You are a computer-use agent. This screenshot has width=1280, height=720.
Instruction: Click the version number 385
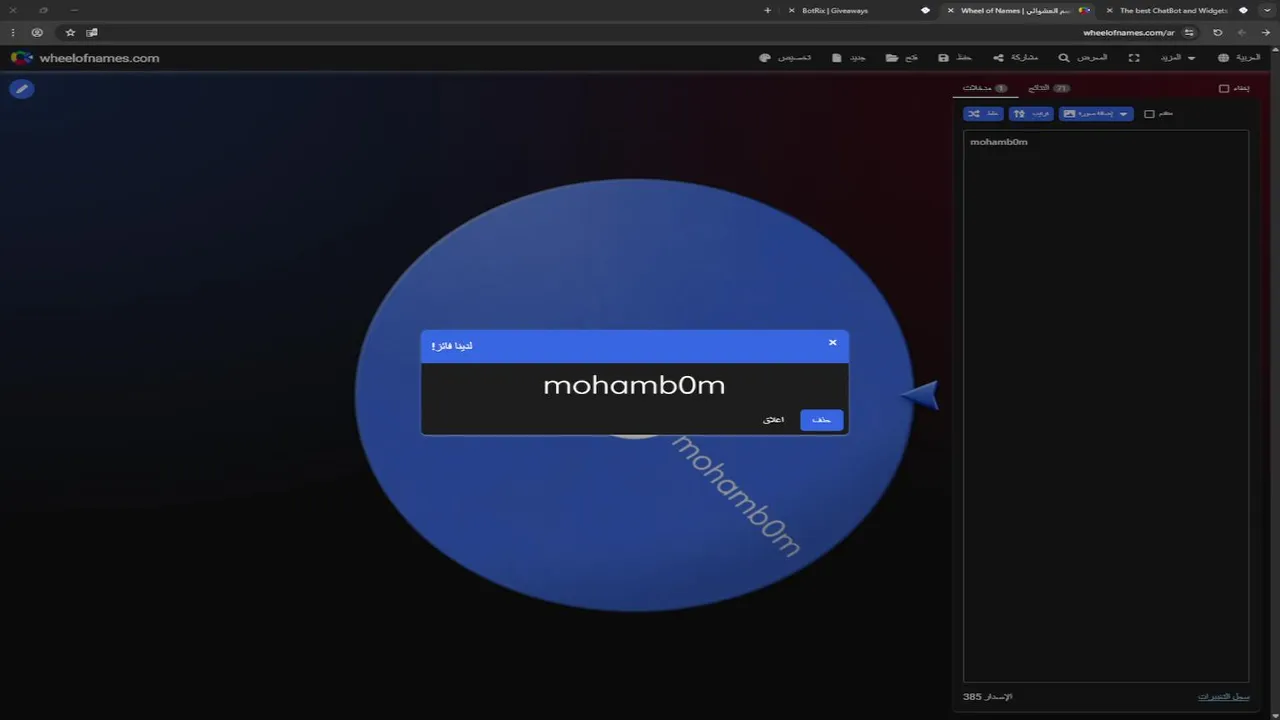tap(972, 696)
